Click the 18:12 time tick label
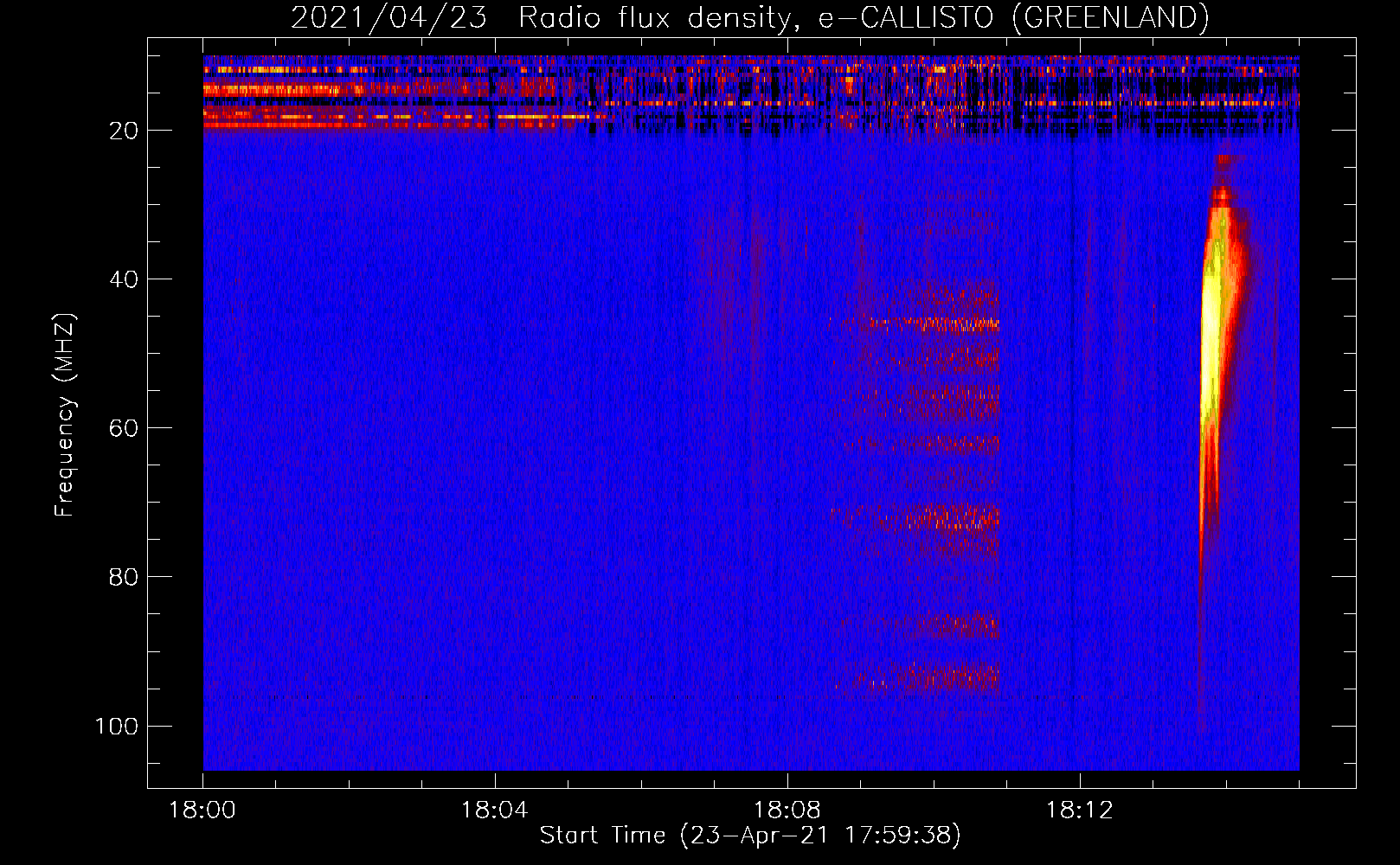This screenshot has height=865, width=1400. [1079, 811]
